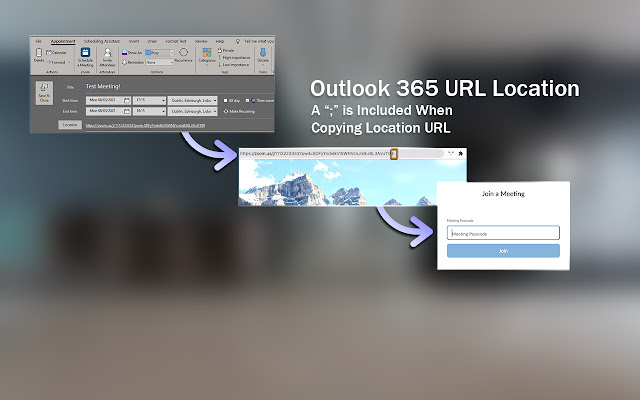Viewport: 640px width, 400px height.
Task: Expand the Forward options arrow
Action: (69, 62)
